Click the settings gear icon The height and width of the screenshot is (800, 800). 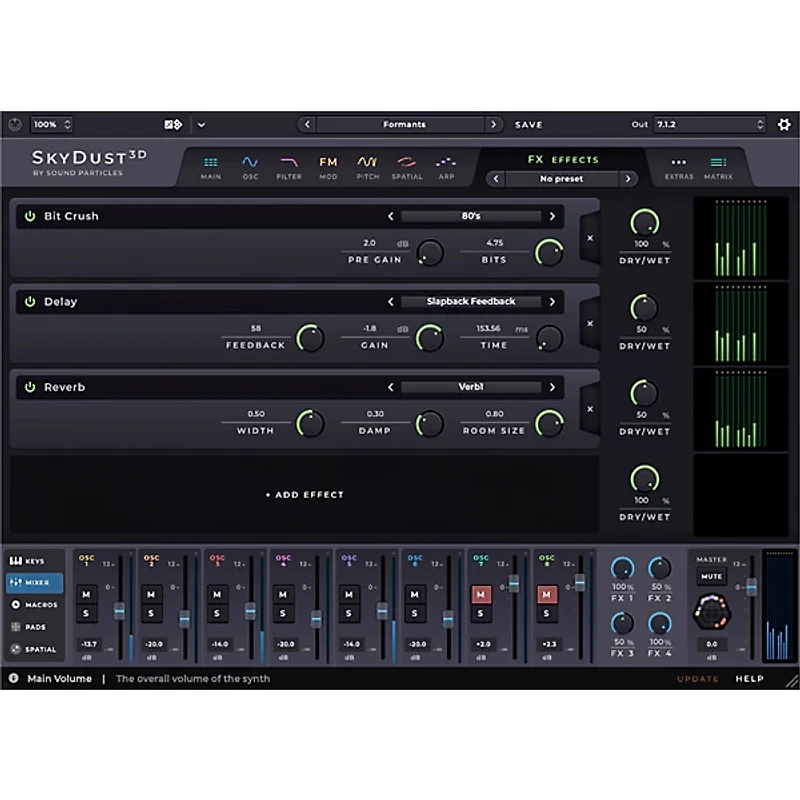[x=785, y=124]
